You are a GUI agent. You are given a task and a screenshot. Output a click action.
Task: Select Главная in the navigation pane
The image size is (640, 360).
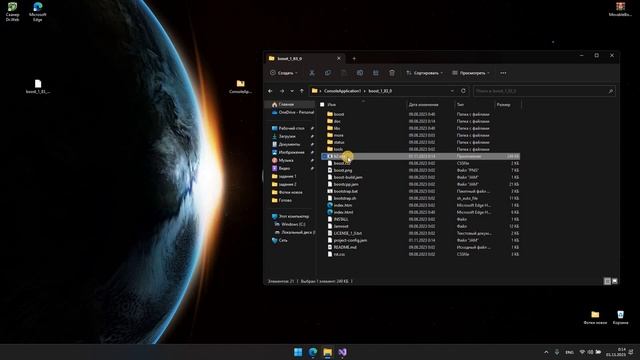click(x=289, y=104)
